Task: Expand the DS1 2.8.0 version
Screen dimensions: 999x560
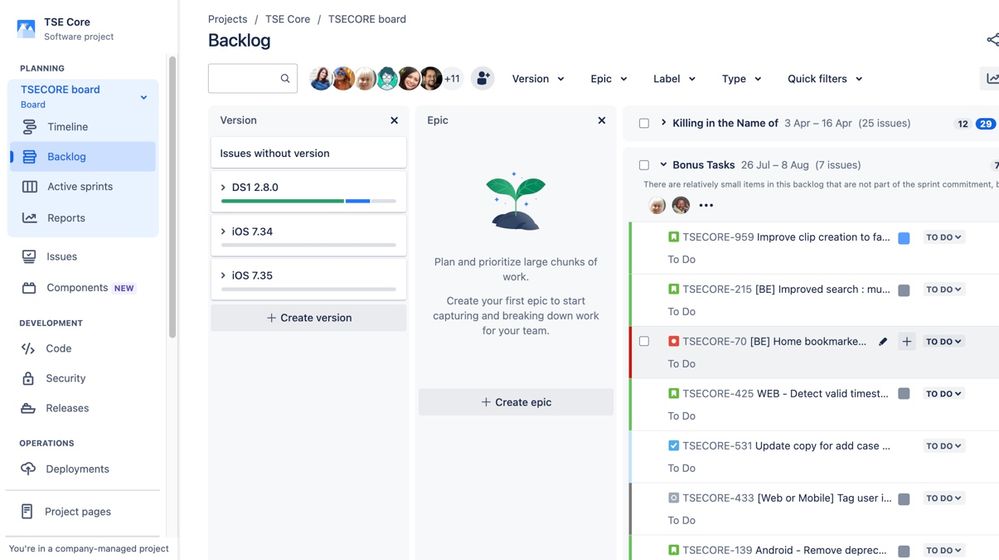Action: point(223,187)
